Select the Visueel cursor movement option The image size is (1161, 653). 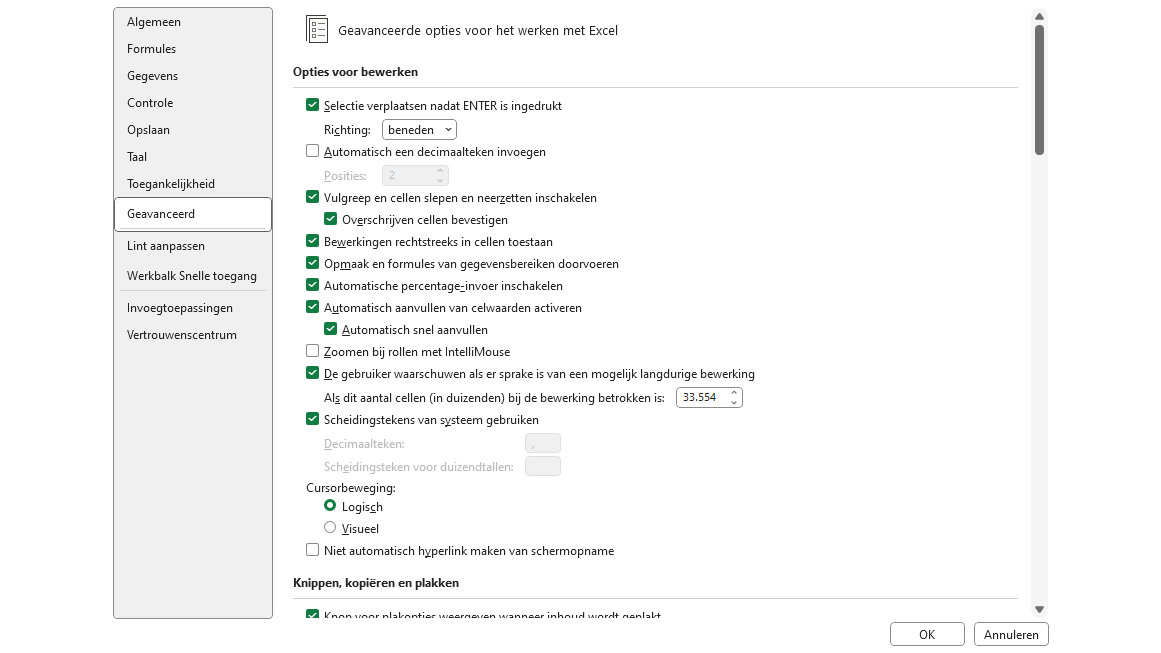tap(330, 527)
